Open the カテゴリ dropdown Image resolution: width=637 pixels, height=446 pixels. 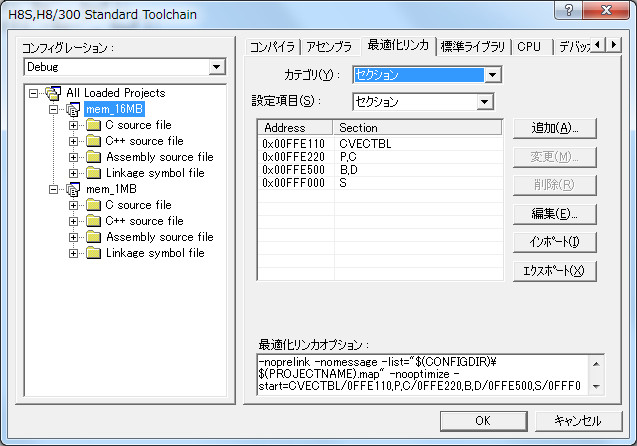491,75
